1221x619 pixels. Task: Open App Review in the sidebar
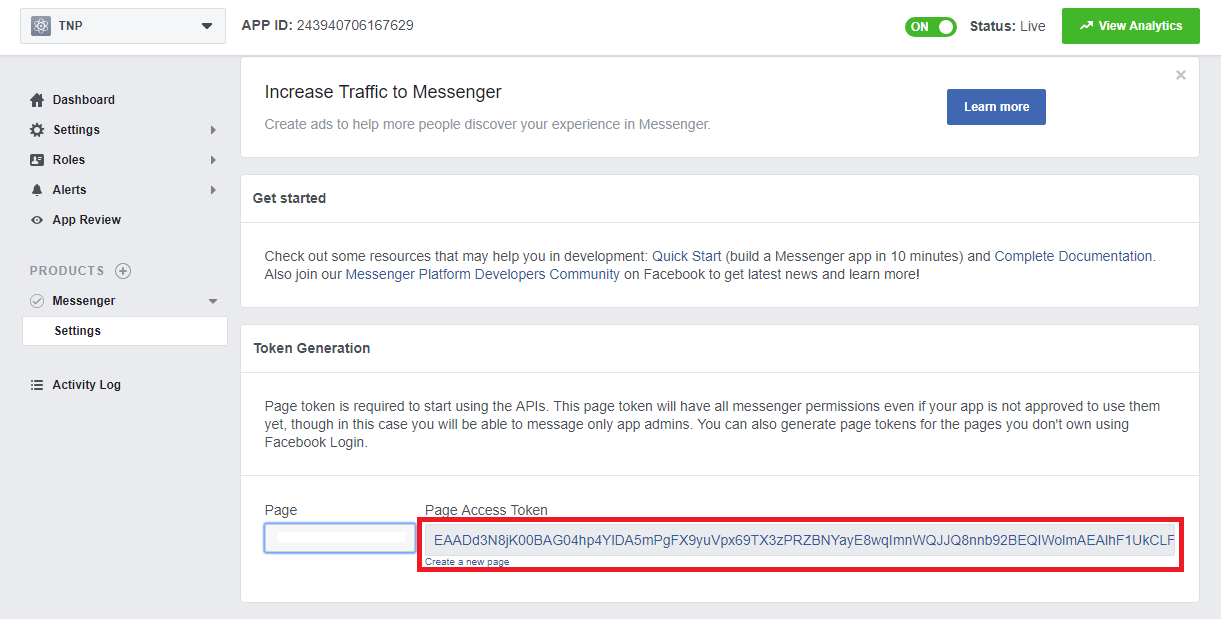click(87, 220)
